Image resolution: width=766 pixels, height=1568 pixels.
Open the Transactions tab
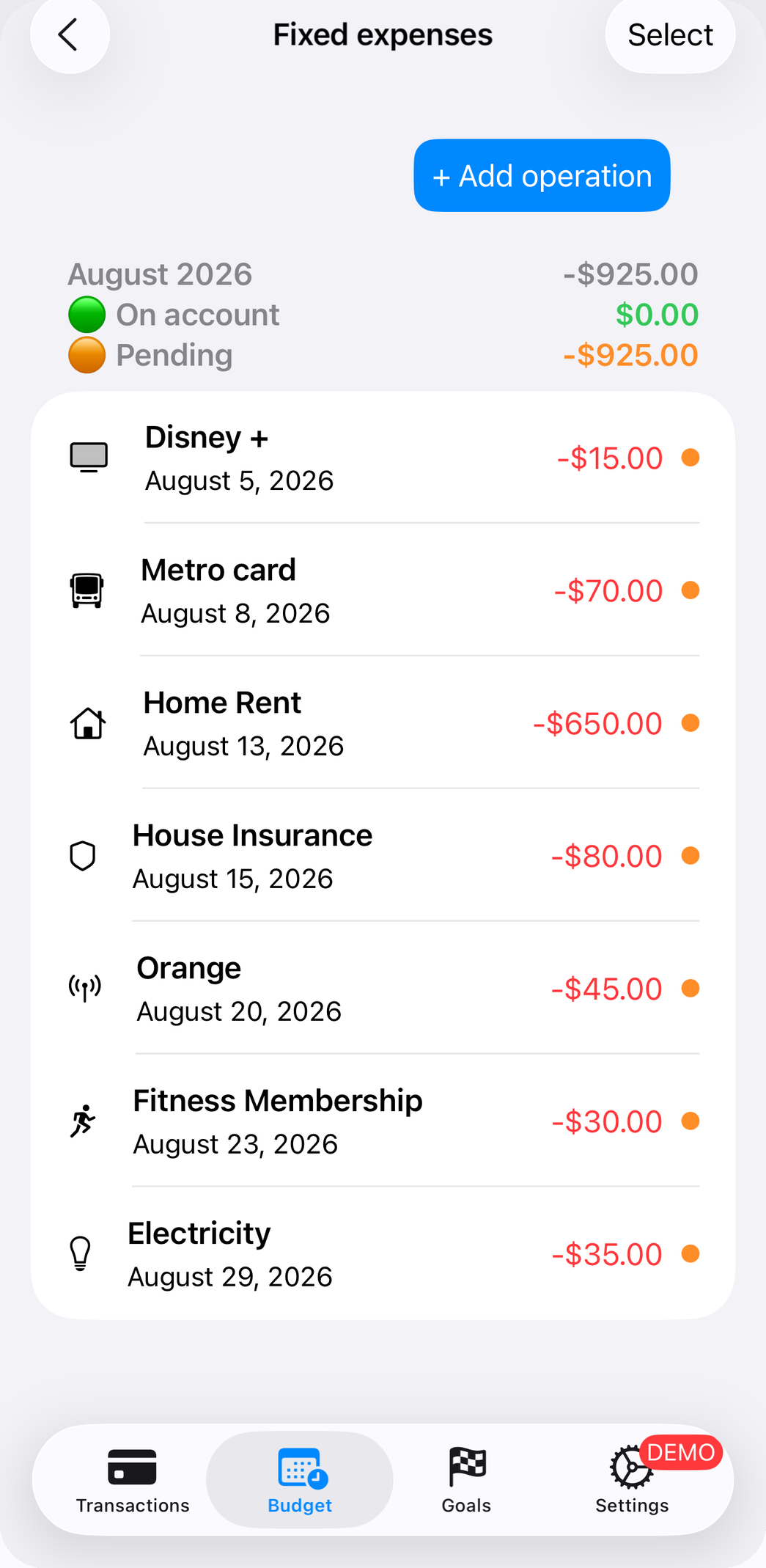click(133, 1481)
